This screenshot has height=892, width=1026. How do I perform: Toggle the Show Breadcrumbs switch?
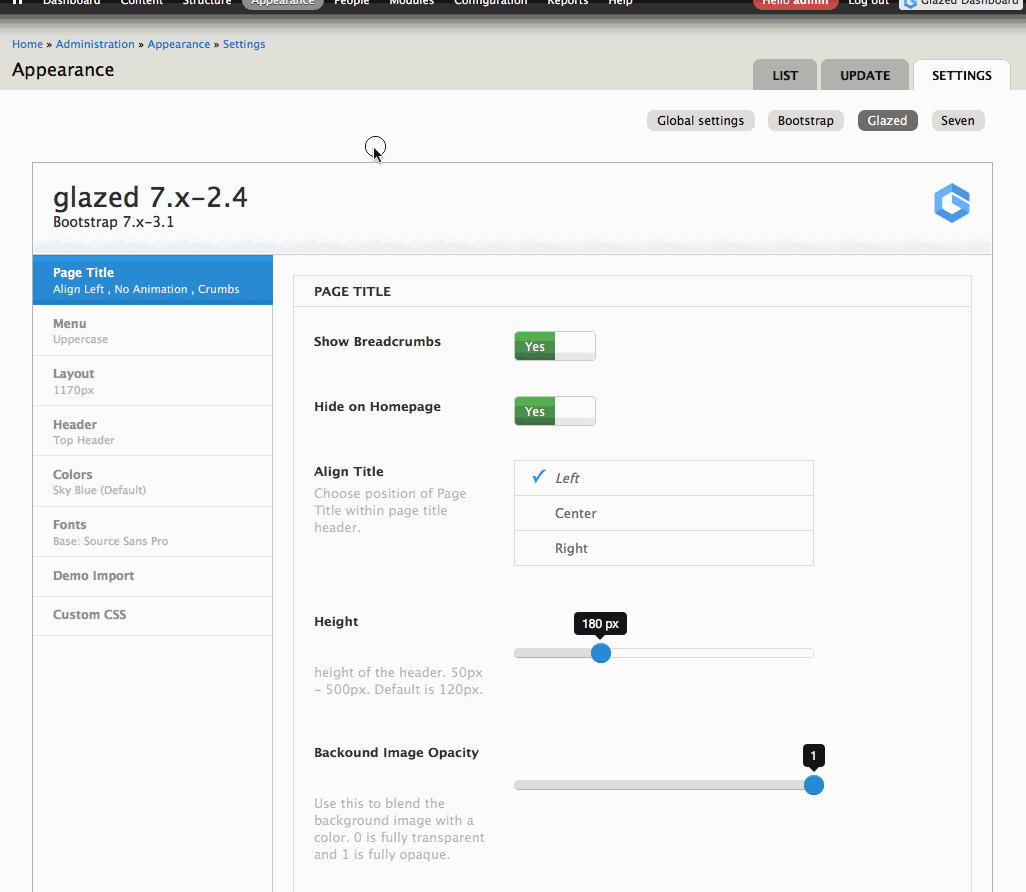pos(555,346)
